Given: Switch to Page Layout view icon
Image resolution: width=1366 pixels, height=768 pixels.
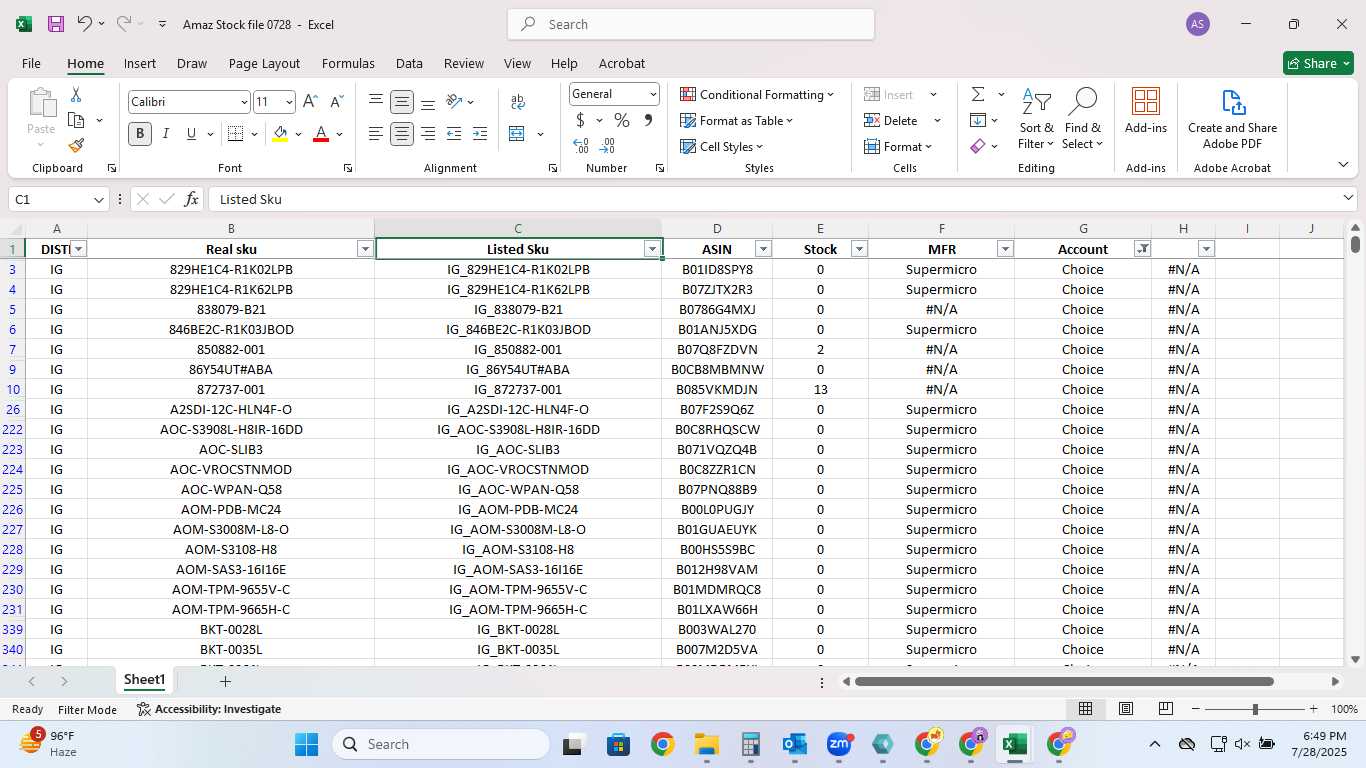Looking at the screenshot, I should 1125,709.
